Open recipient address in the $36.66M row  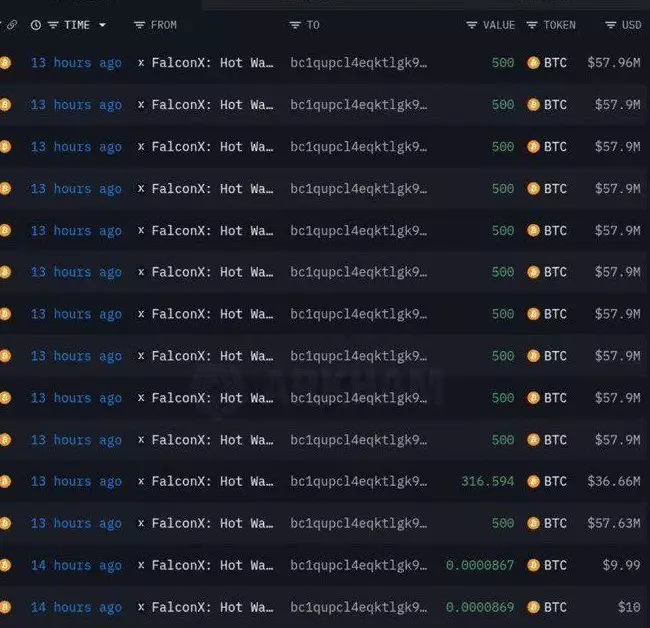coord(358,481)
